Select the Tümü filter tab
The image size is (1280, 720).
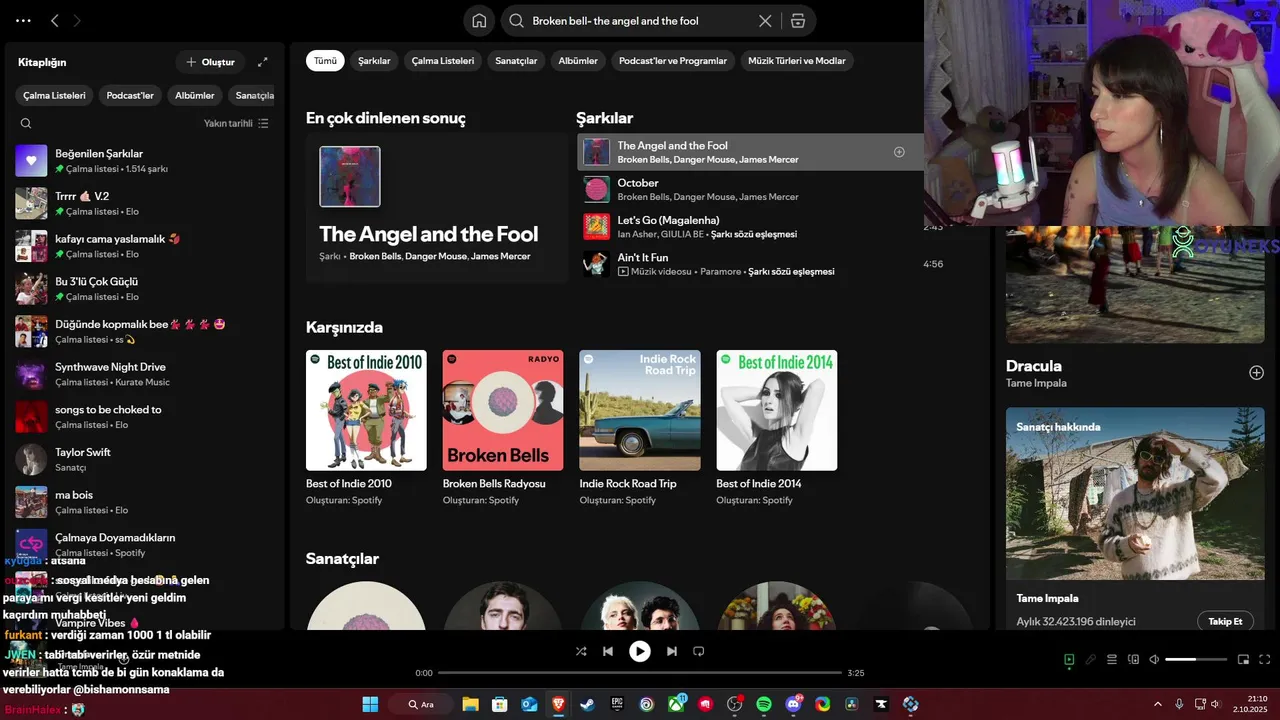[325, 61]
